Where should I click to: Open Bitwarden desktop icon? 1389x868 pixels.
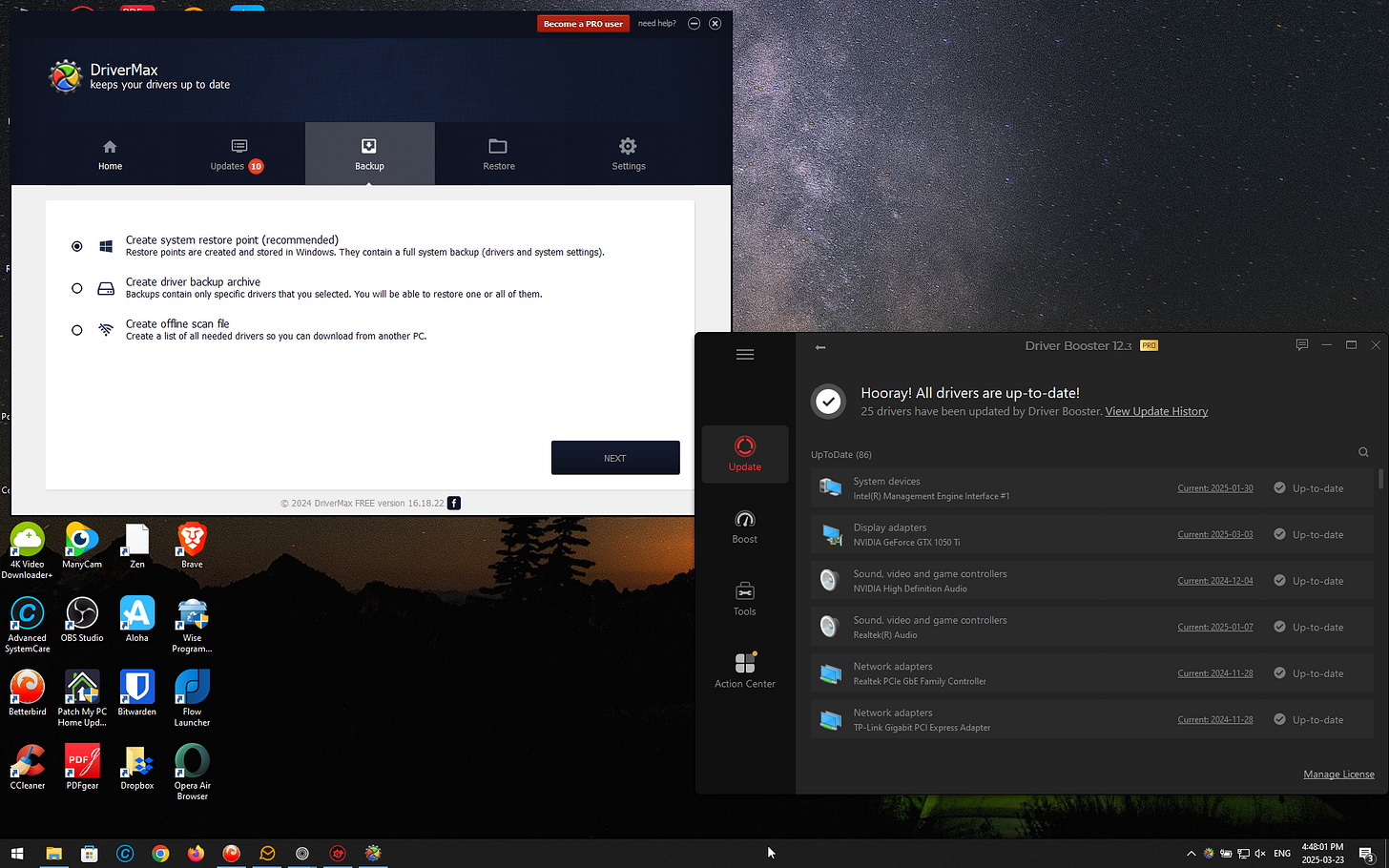[x=137, y=693]
